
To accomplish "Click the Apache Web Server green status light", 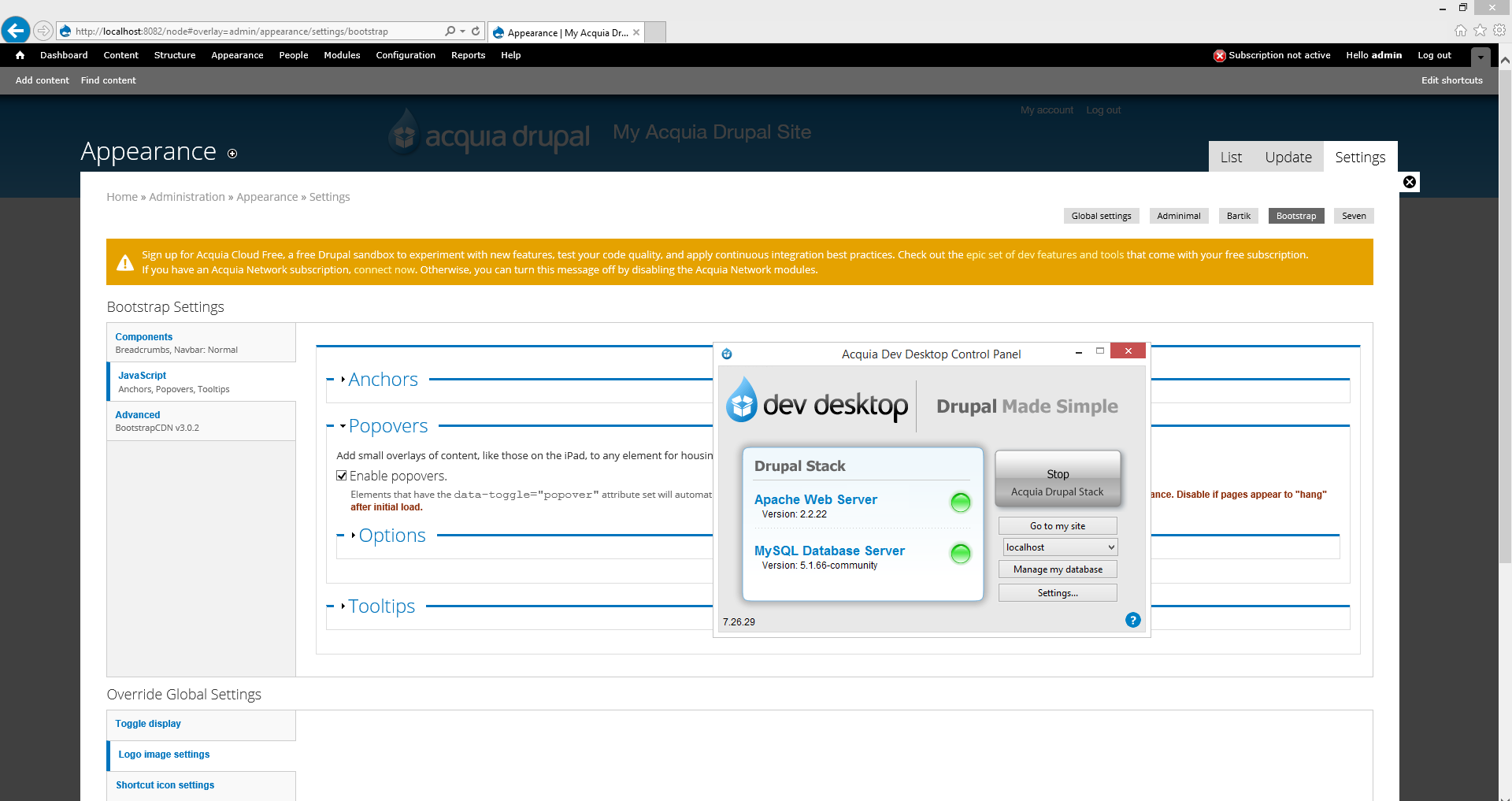I will click(x=961, y=502).
